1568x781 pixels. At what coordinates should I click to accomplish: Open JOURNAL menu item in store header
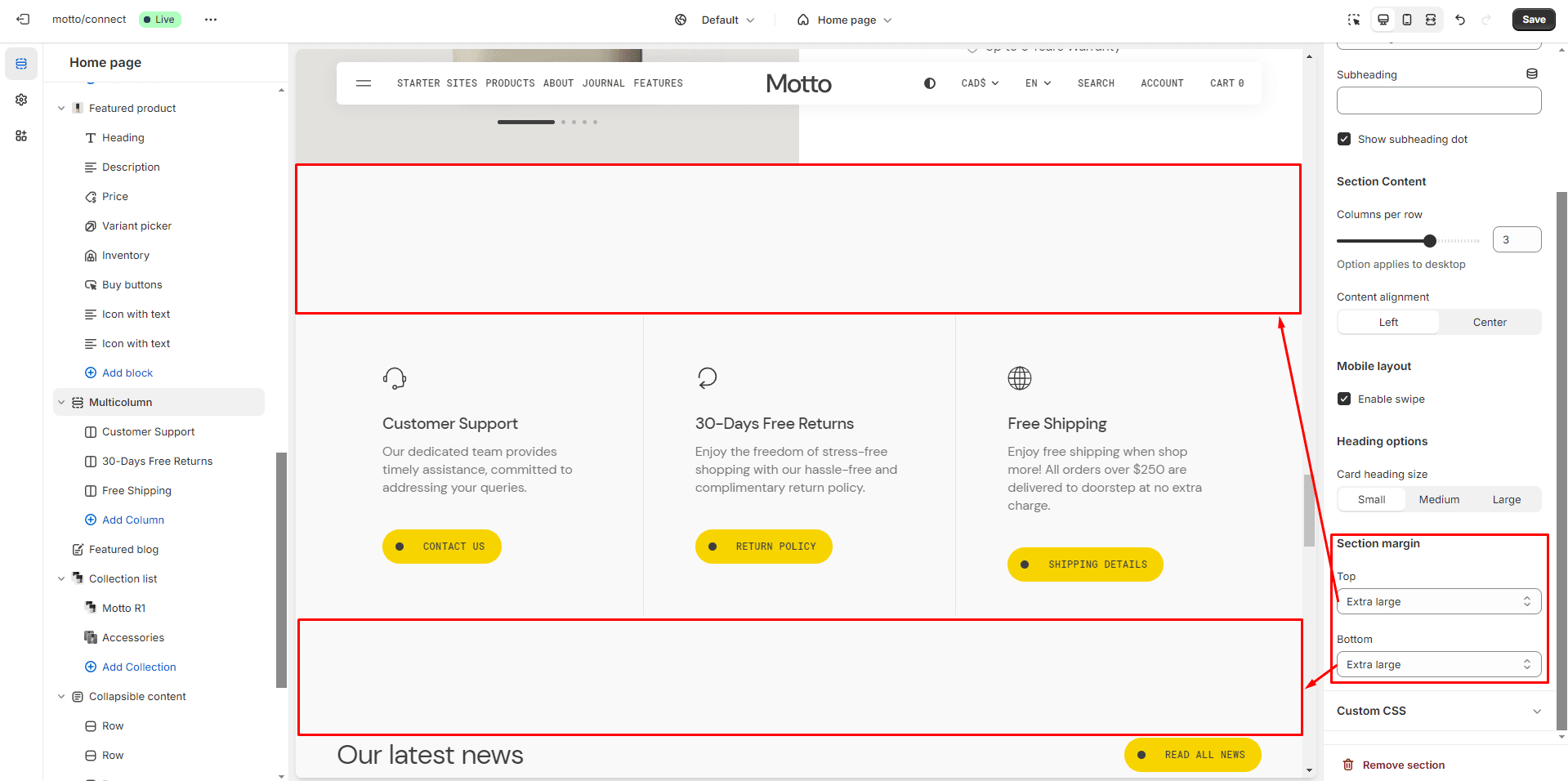point(603,83)
